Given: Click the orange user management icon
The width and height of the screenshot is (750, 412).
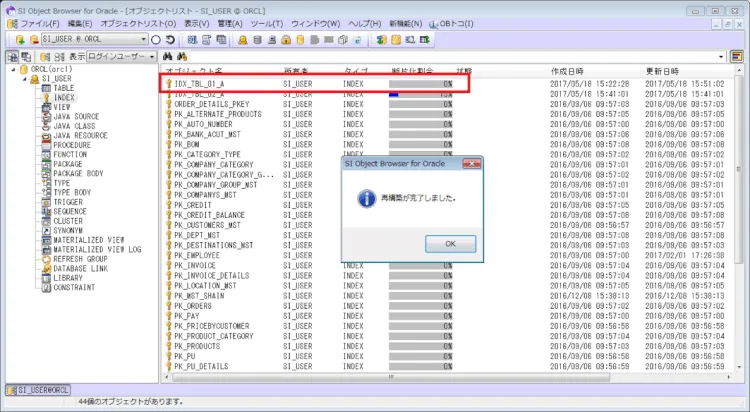Looking at the screenshot, I should point(243,40).
